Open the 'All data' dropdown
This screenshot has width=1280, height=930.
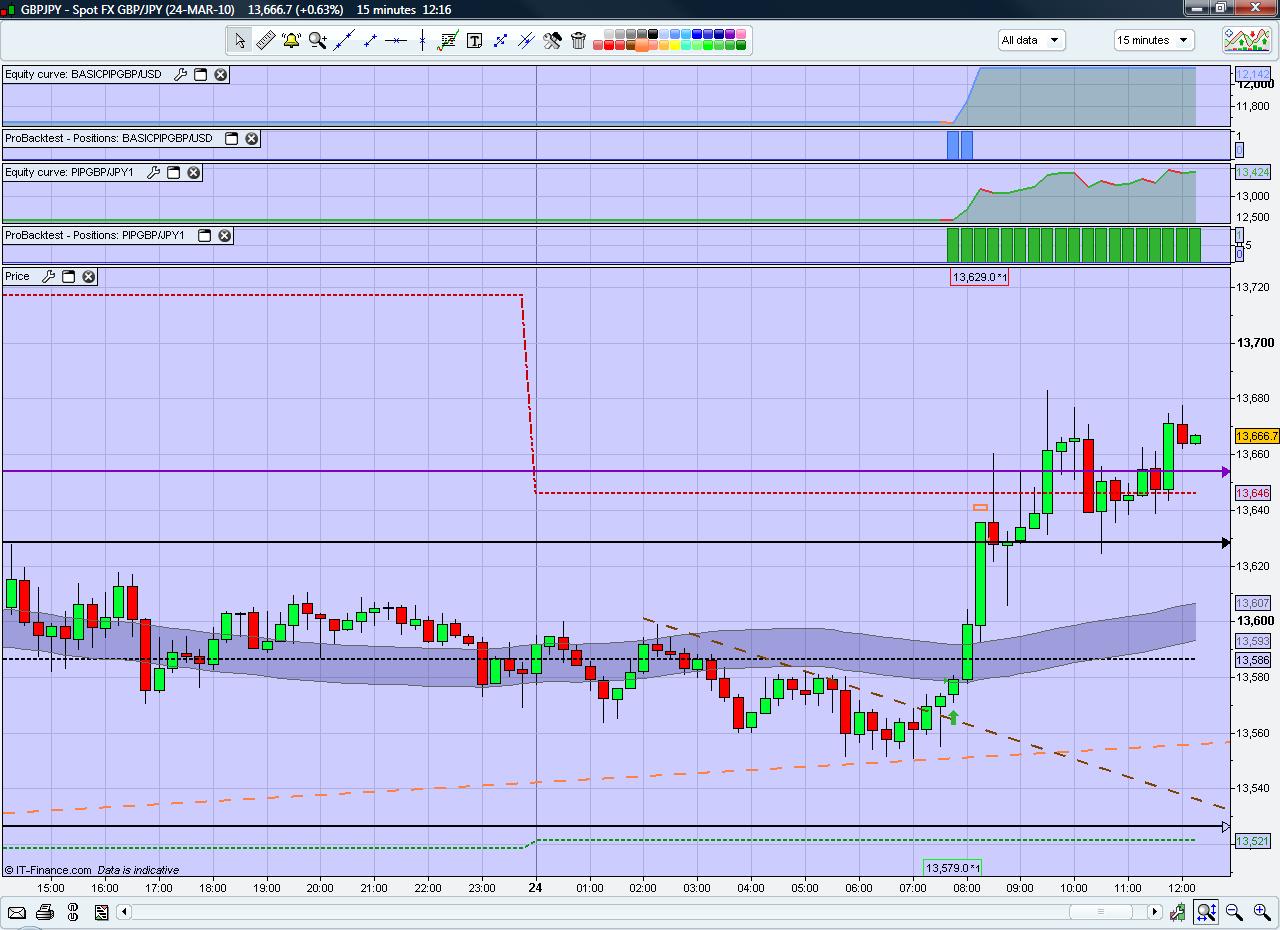coord(1030,40)
